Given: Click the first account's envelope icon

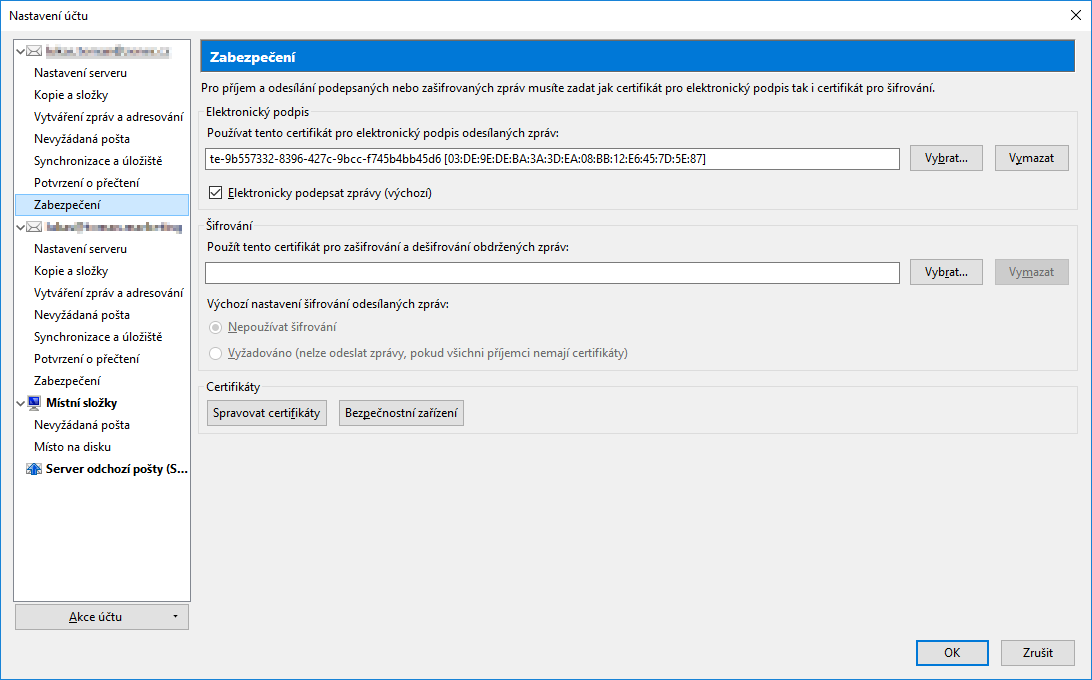Looking at the screenshot, I should pyautogui.click(x=33, y=51).
